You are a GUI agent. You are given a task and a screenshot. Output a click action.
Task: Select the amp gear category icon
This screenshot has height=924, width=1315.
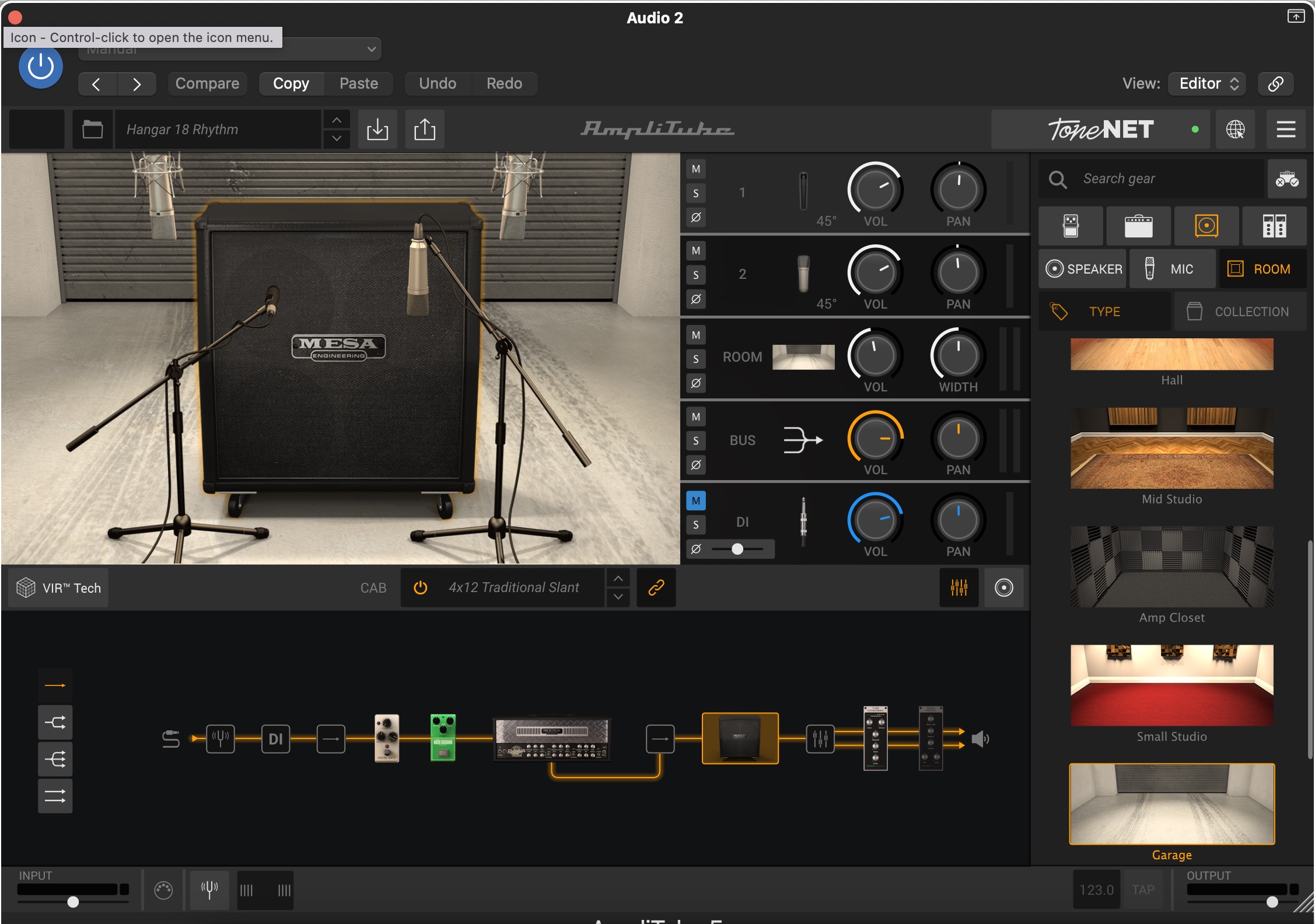click(x=1138, y=226)
